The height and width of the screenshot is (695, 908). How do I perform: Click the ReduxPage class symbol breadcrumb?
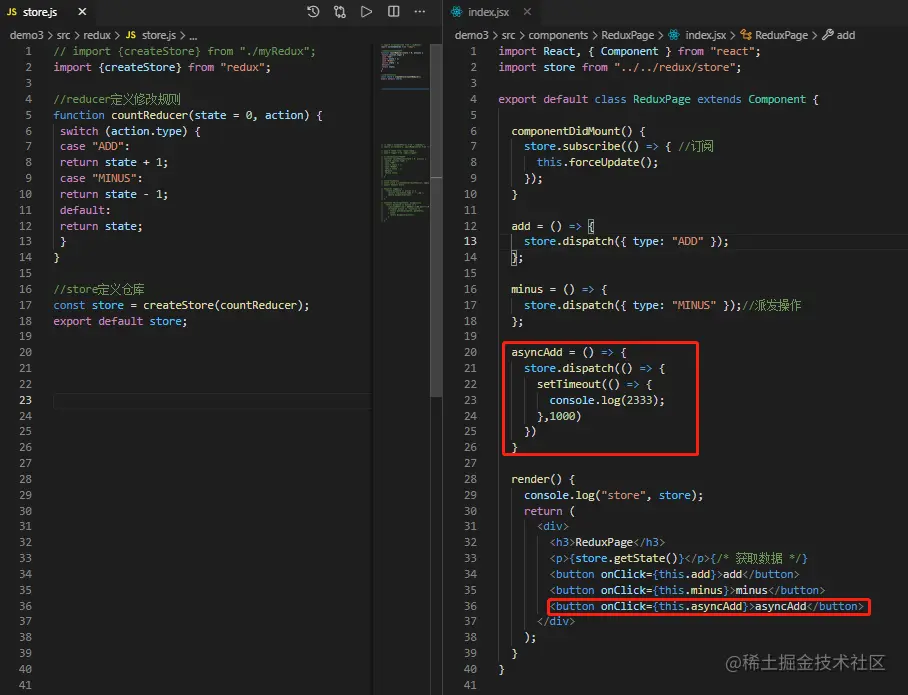[781, 35]
